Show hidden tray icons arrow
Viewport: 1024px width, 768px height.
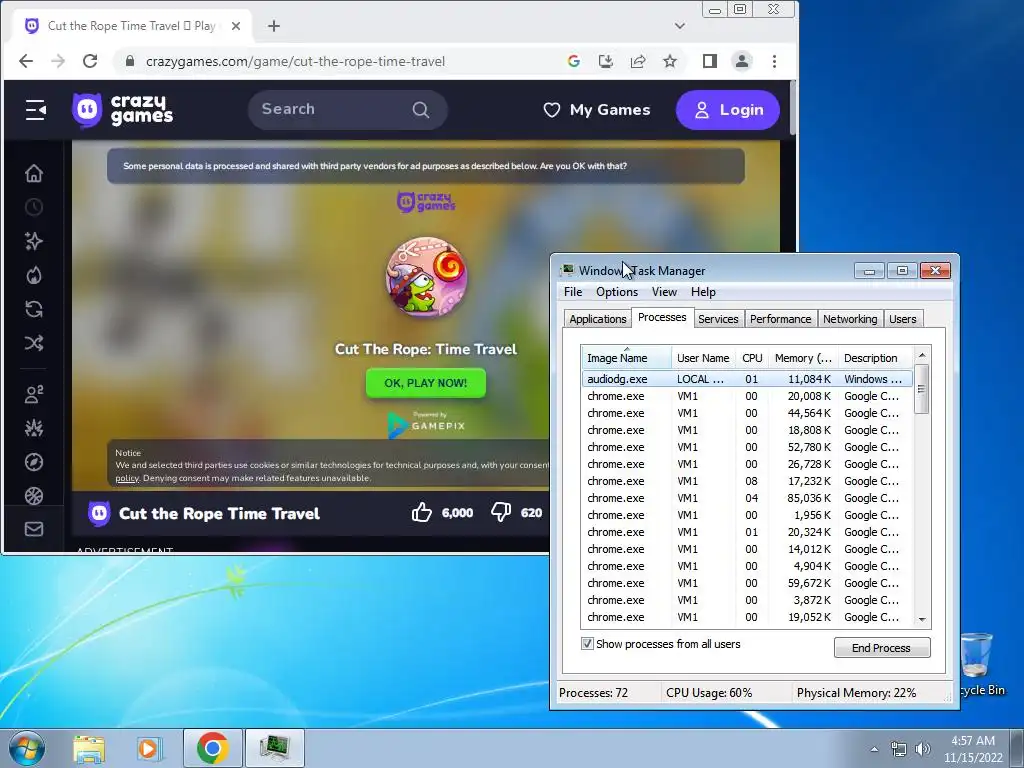pyautogui.click(x=874, y=749)
